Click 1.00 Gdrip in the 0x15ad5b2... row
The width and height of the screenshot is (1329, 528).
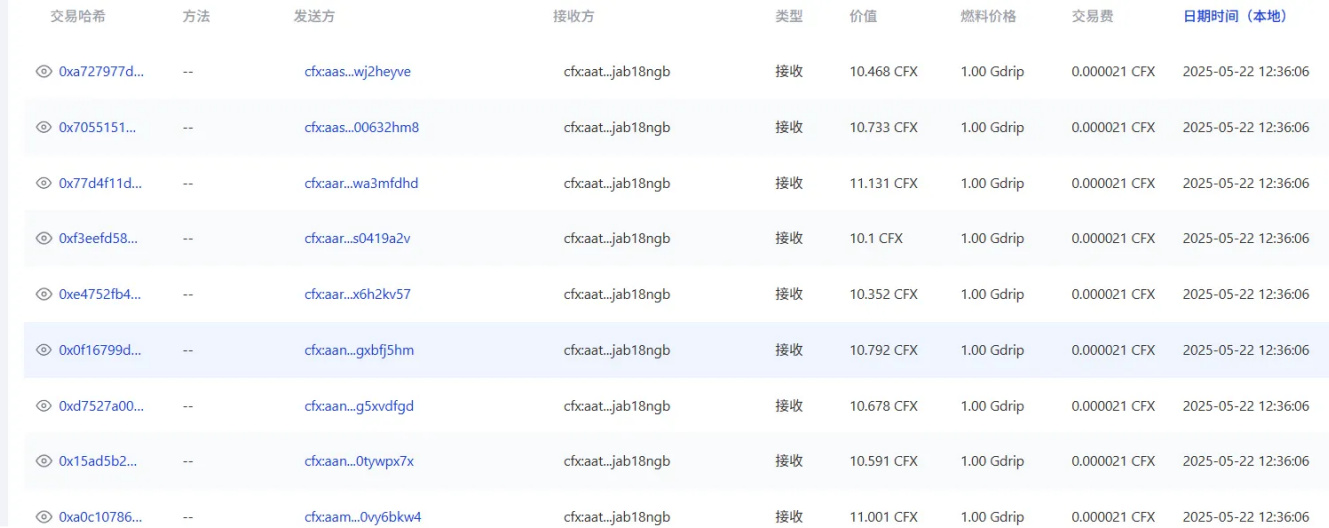(992, 462)
